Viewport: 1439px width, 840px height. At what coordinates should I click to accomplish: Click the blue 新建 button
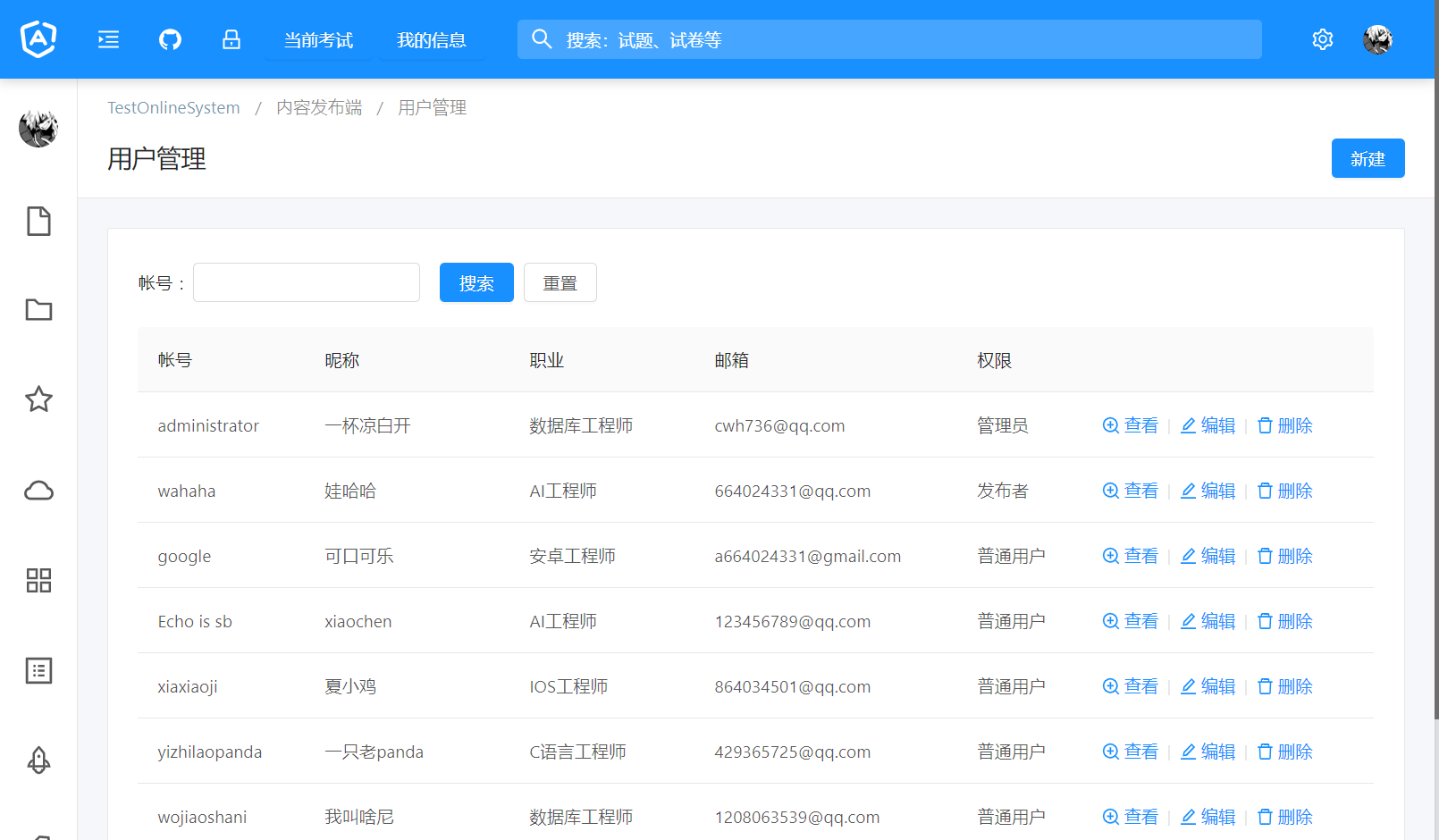pos(1367,158)
